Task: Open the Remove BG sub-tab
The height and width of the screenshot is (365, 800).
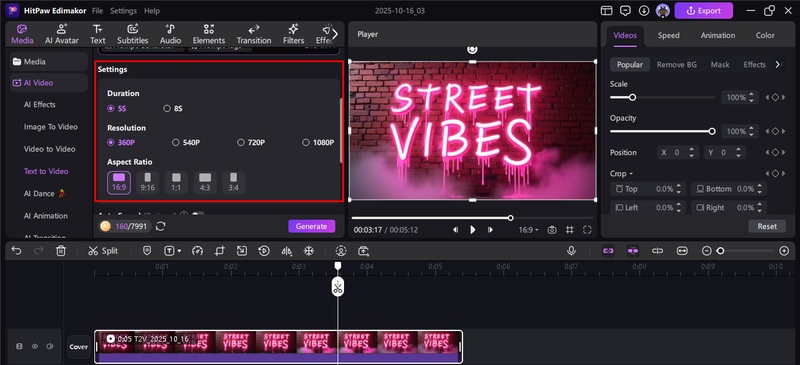Action: [x=677, y=64]
